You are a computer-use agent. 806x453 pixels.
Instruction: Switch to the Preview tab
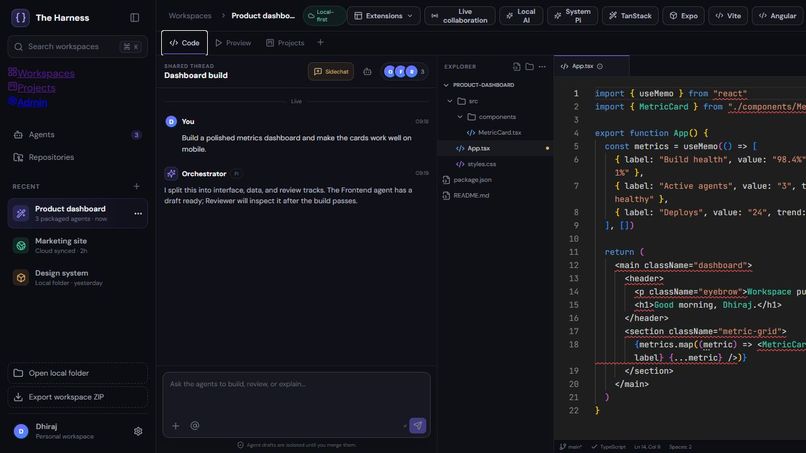pyautogui.click(x=233, y=43)
